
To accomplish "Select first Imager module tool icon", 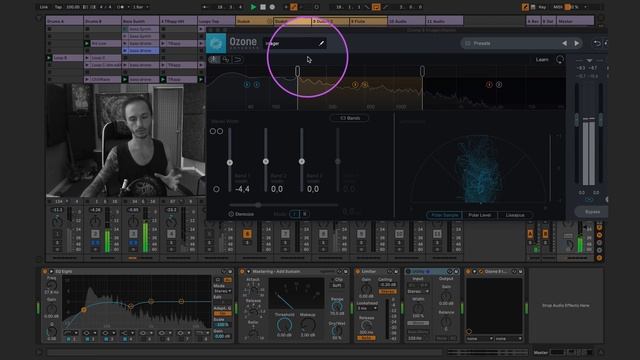I will 214,60.
